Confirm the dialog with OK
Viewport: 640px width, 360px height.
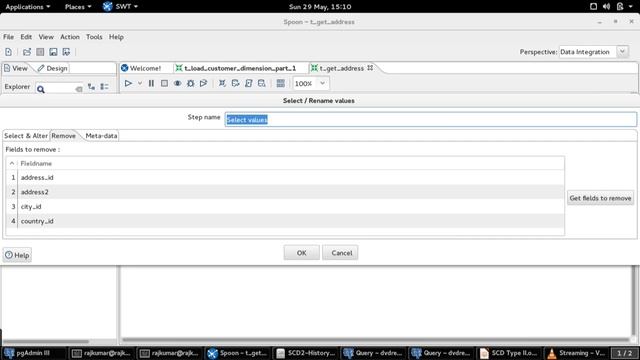[301, 253]
